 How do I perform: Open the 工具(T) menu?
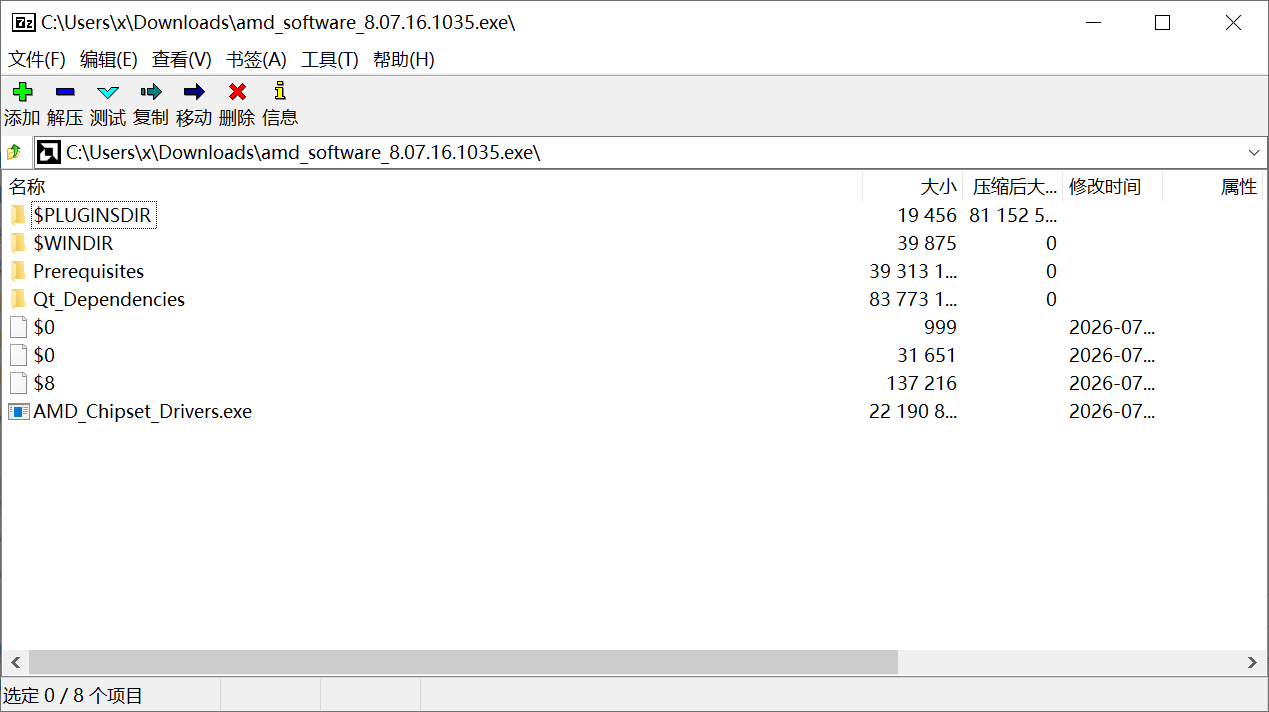pyautogui.click(x=330, y=59)
